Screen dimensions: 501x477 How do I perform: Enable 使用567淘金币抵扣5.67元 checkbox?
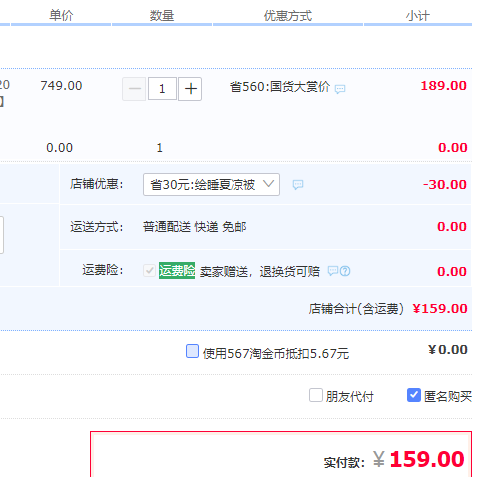192,351
